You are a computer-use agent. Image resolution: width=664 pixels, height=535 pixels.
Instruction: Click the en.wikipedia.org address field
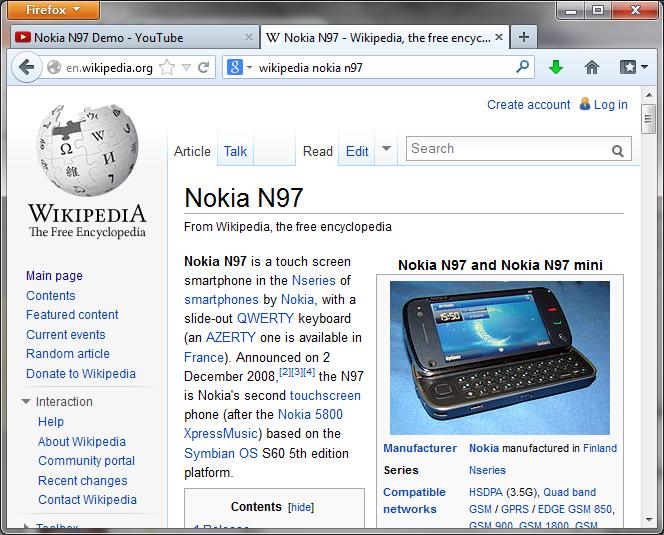(109, 68)
